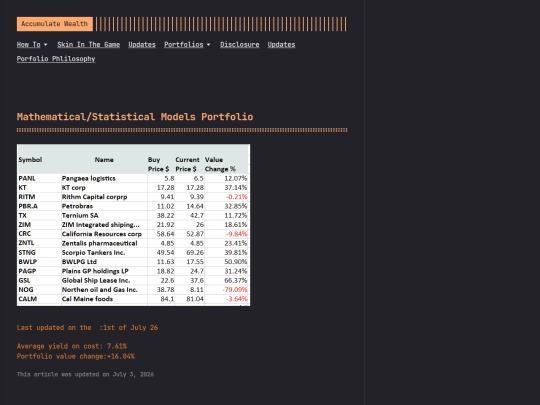Open the Updates link after Skin In The Game
Screen dimensions: 540x405
tap(142, 44)
